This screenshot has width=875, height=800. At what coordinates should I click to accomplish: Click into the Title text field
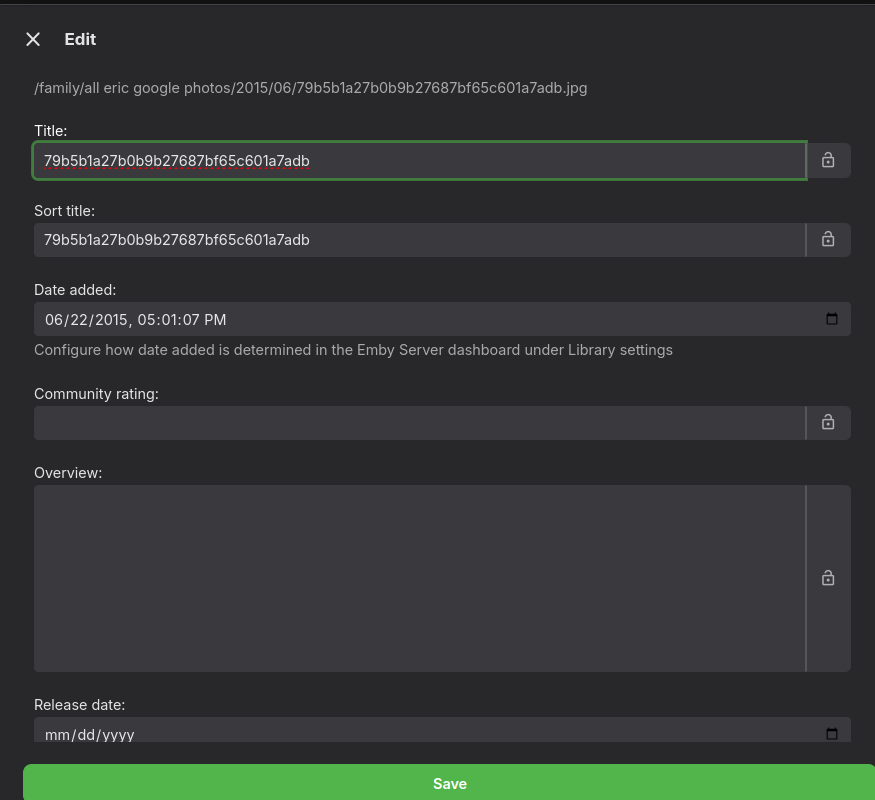pos(420,160)
